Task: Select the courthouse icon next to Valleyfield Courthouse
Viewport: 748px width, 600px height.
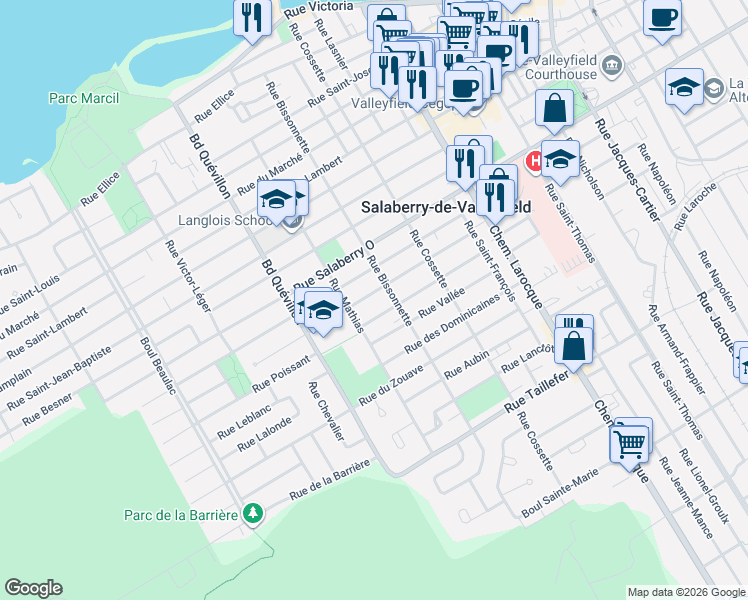Action: [612, 65]
